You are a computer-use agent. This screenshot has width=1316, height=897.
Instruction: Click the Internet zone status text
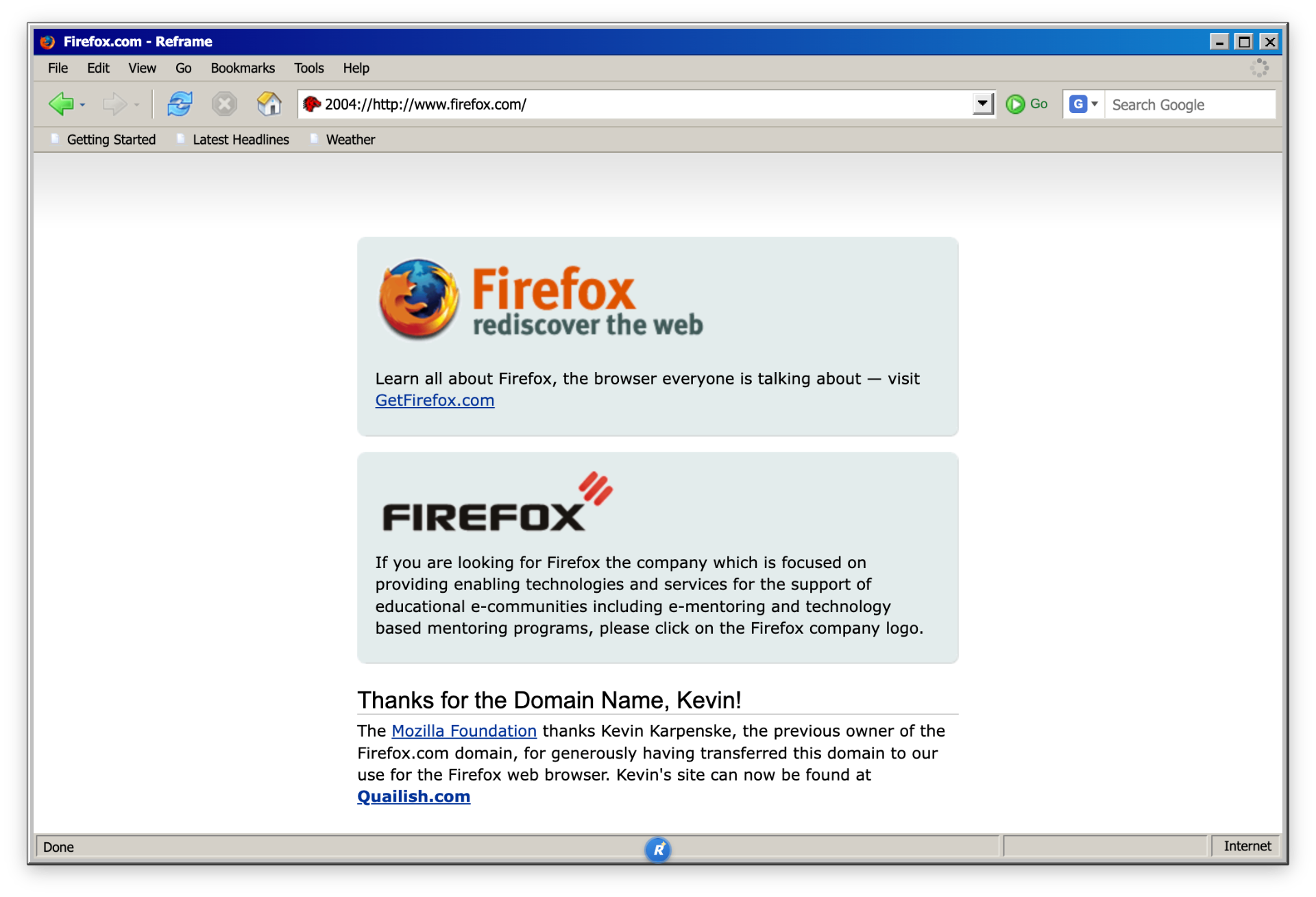(1247, 846)
